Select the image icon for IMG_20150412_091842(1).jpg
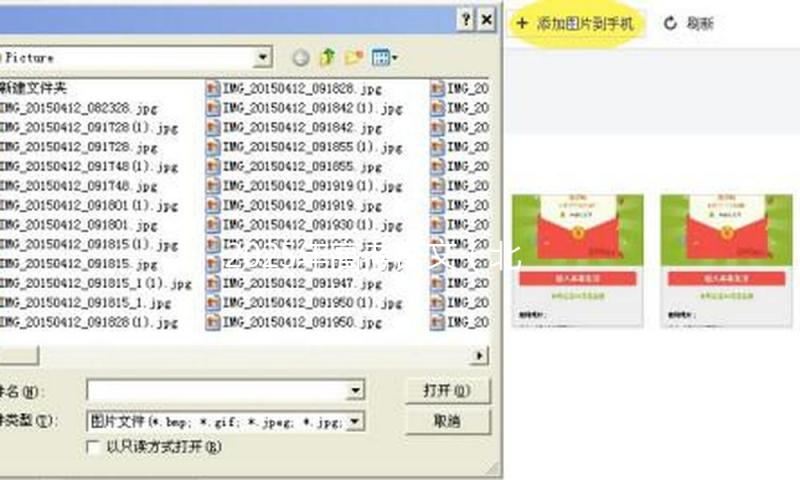This screenshot has width=800, height=480. [x=213, y=108]
